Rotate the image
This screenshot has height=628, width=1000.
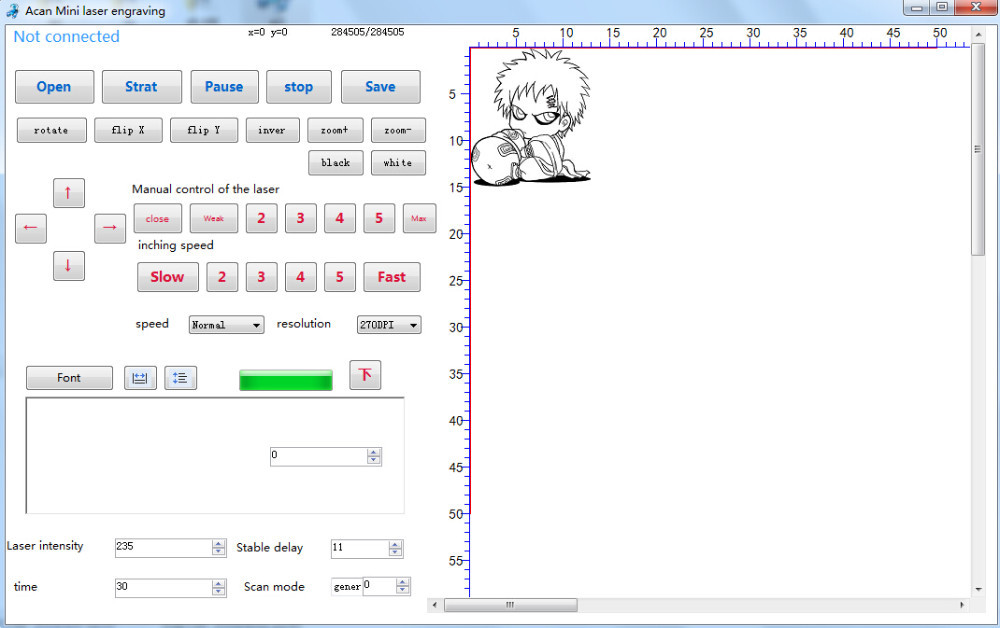click(x=52, y=130)
